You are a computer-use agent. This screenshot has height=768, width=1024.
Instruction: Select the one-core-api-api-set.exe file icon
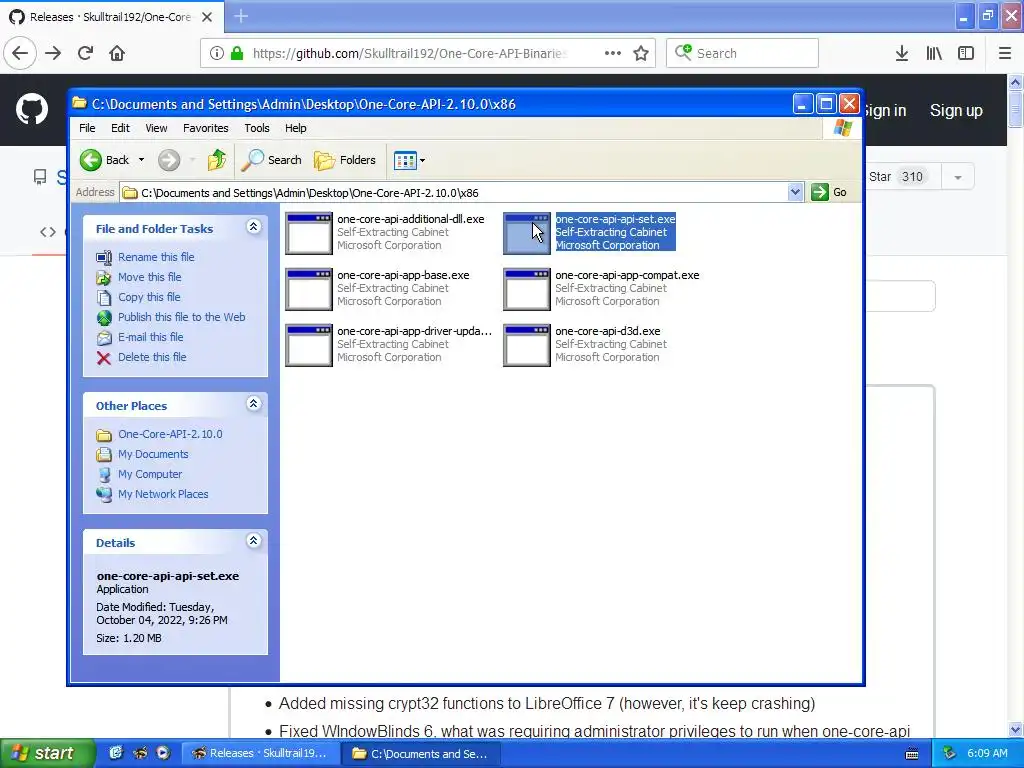(x=527, y=233)
